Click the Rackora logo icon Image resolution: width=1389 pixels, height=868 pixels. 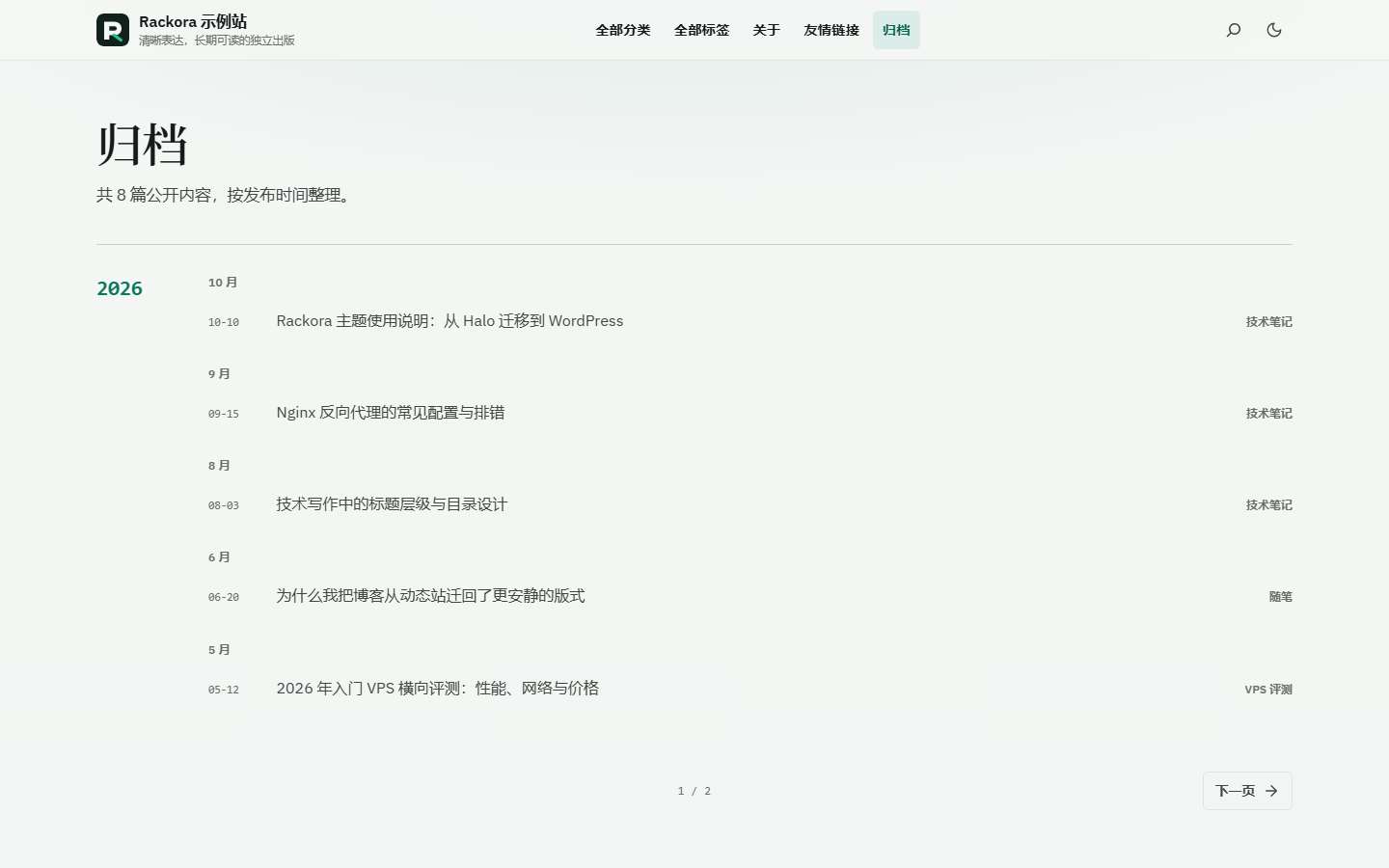pos(113,30)
